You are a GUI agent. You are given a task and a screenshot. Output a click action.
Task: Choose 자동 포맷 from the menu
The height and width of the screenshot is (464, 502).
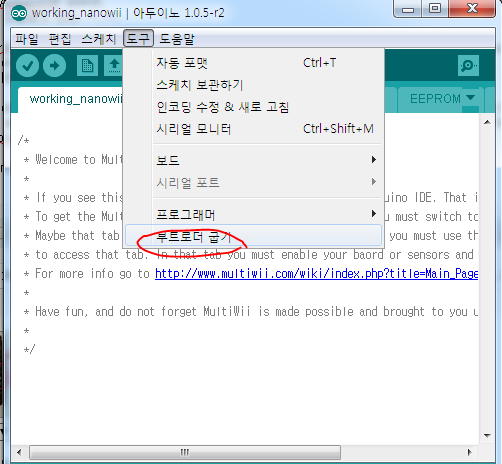pyautogui.click(x=182, y=63)
